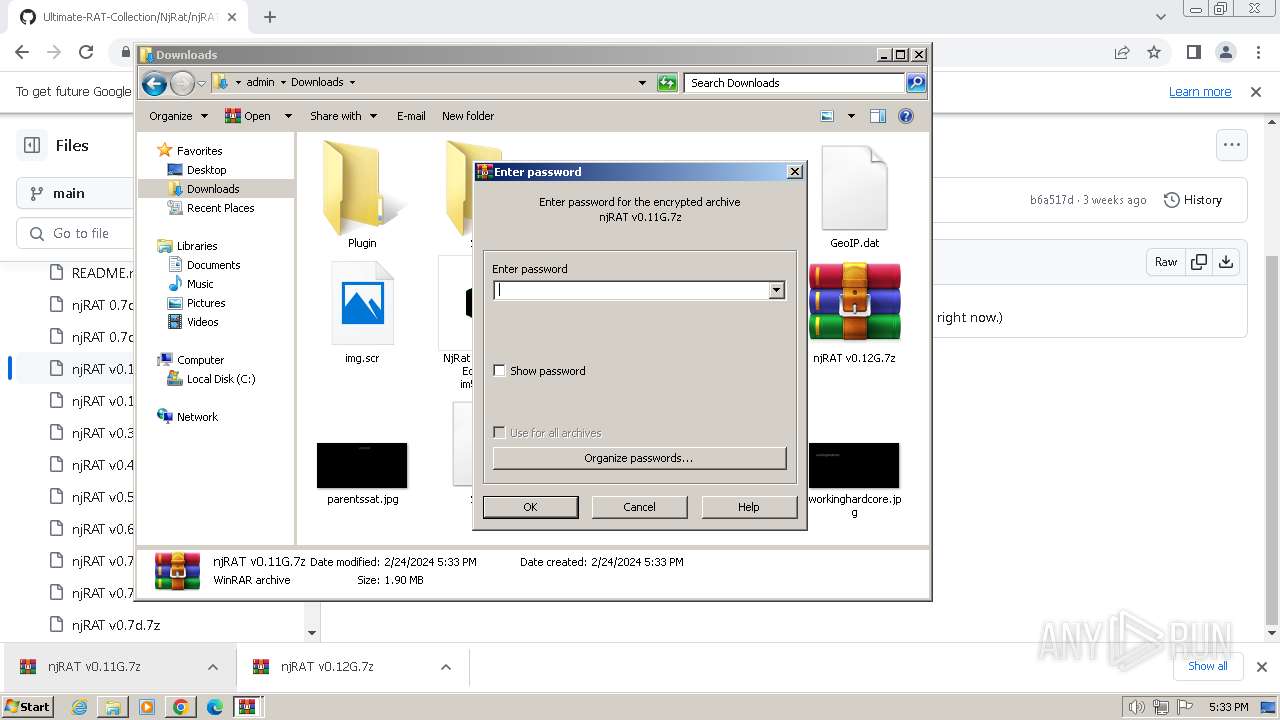The width and height of the screenshot is (1280, 720).
Task: Expand njRAT v0.11G.7z download options arrow
Action: pos(212,667)
